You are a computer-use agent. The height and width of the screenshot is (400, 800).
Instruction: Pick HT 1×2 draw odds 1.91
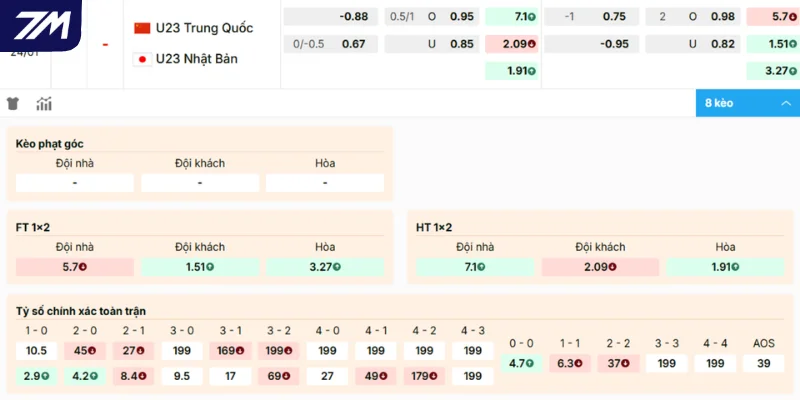point(725,267)
